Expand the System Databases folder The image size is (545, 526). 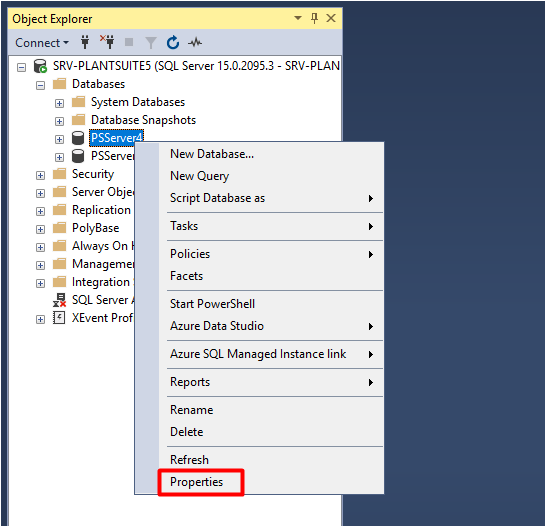pyautogui.click(x=59, y=103)
